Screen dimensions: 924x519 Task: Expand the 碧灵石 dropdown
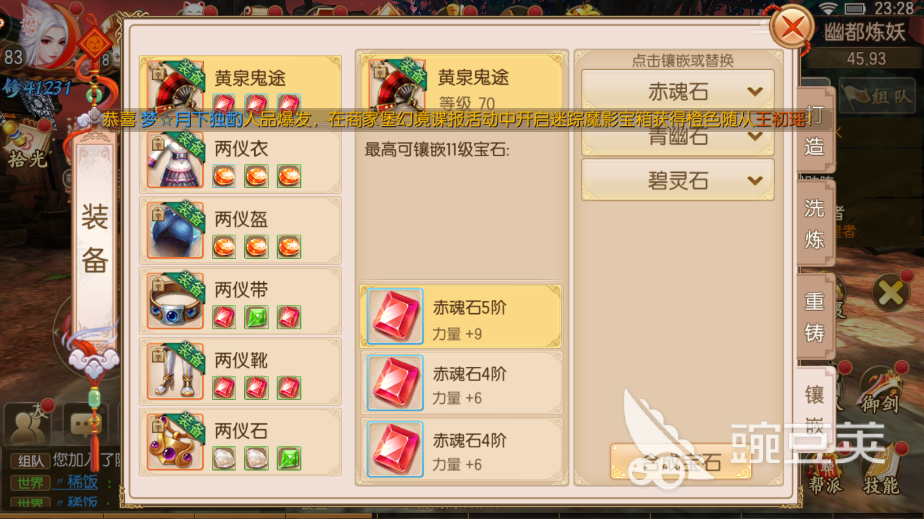pyautogui.click(x=678, y=180)
